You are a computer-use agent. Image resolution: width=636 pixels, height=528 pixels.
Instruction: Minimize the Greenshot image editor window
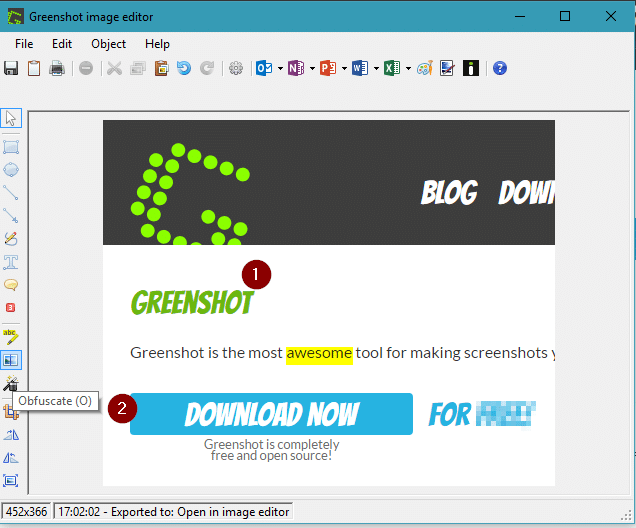coord(520,16)
